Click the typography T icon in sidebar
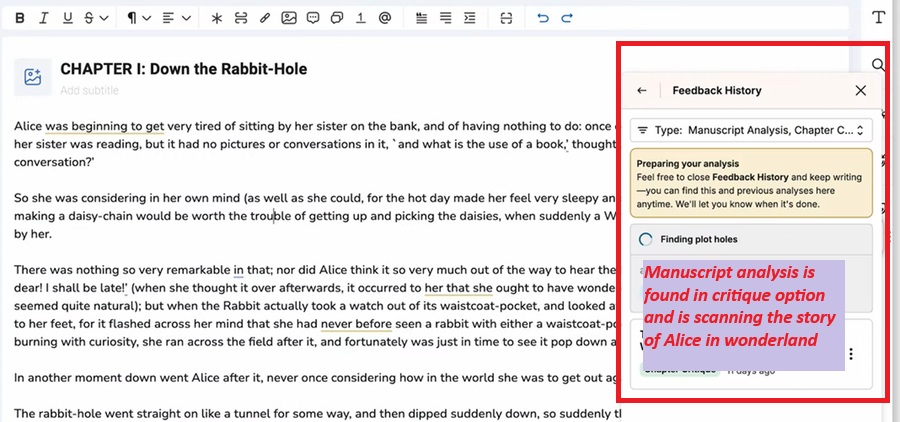 pos(878,18)
